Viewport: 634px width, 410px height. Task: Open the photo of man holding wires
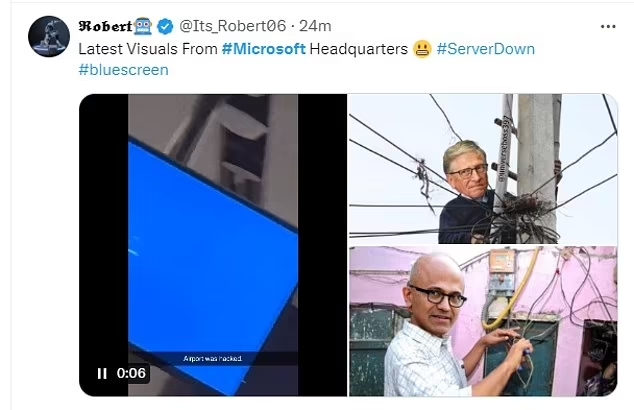[x=483, y=321]
